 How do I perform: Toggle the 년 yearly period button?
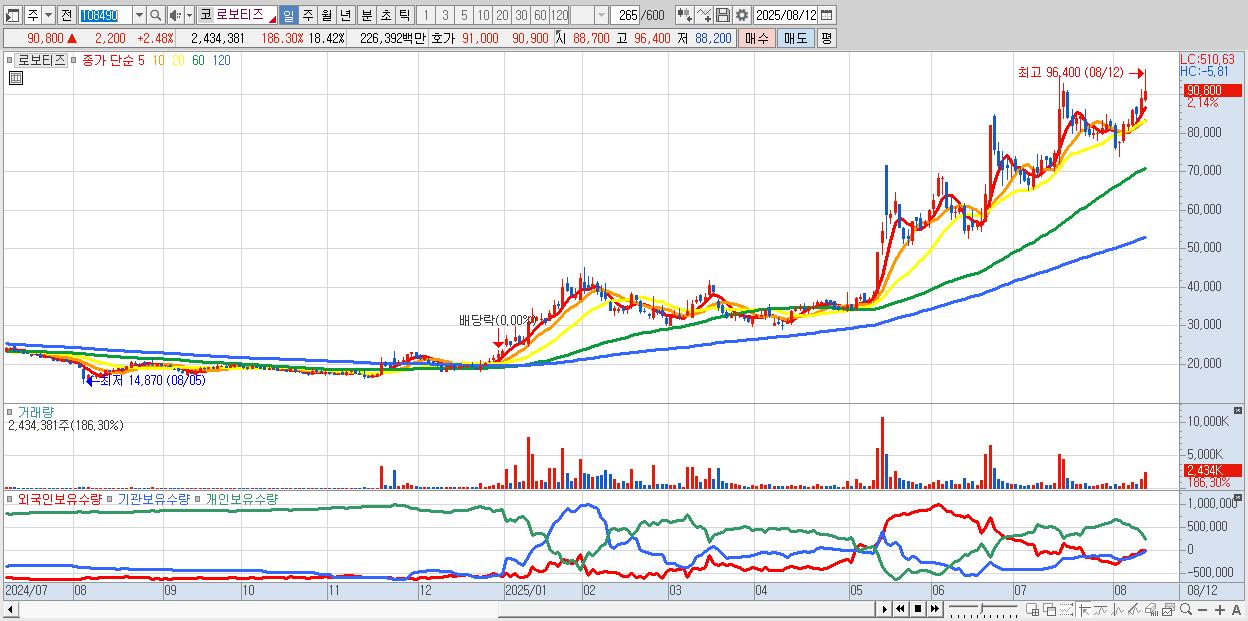pos(345,15)
